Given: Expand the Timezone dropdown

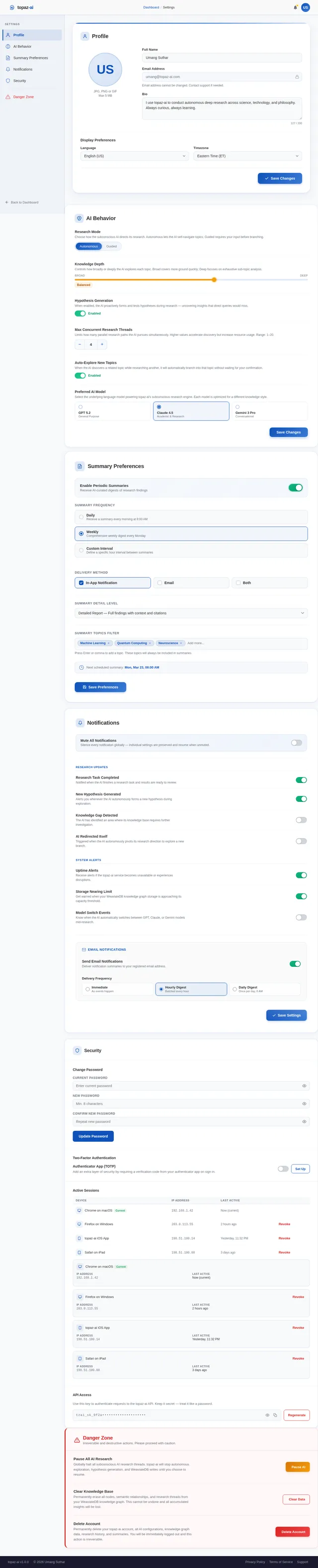Looking at the screenshot, I should click(247, 156).
